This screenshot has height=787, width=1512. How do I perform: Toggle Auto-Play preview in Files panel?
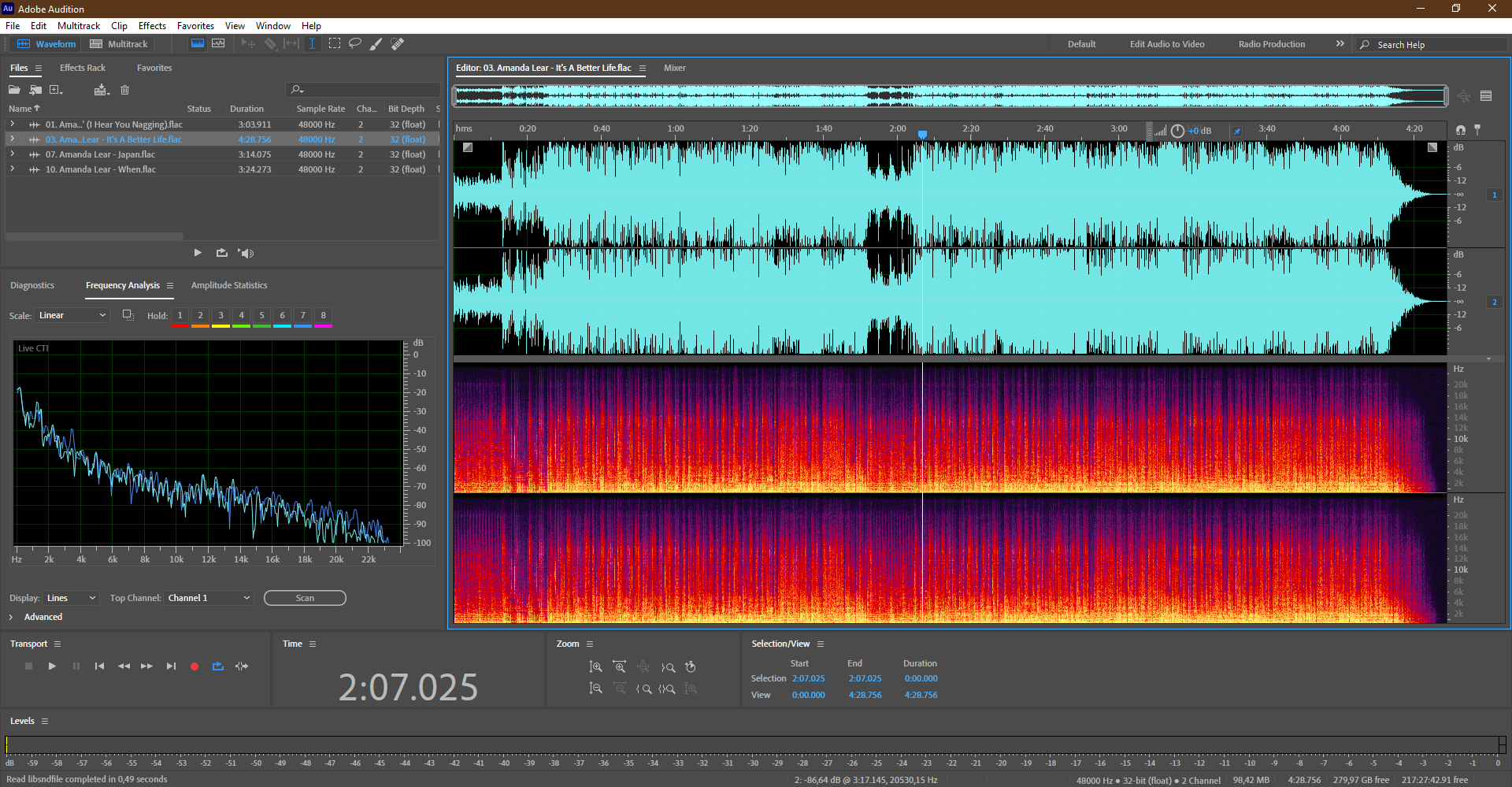click(246, 253)
